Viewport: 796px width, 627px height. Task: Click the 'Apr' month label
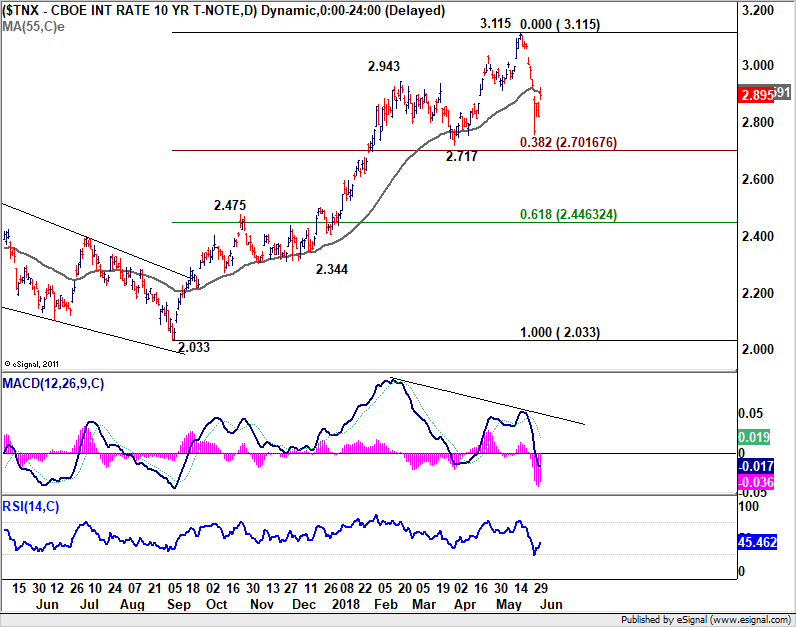465,605
